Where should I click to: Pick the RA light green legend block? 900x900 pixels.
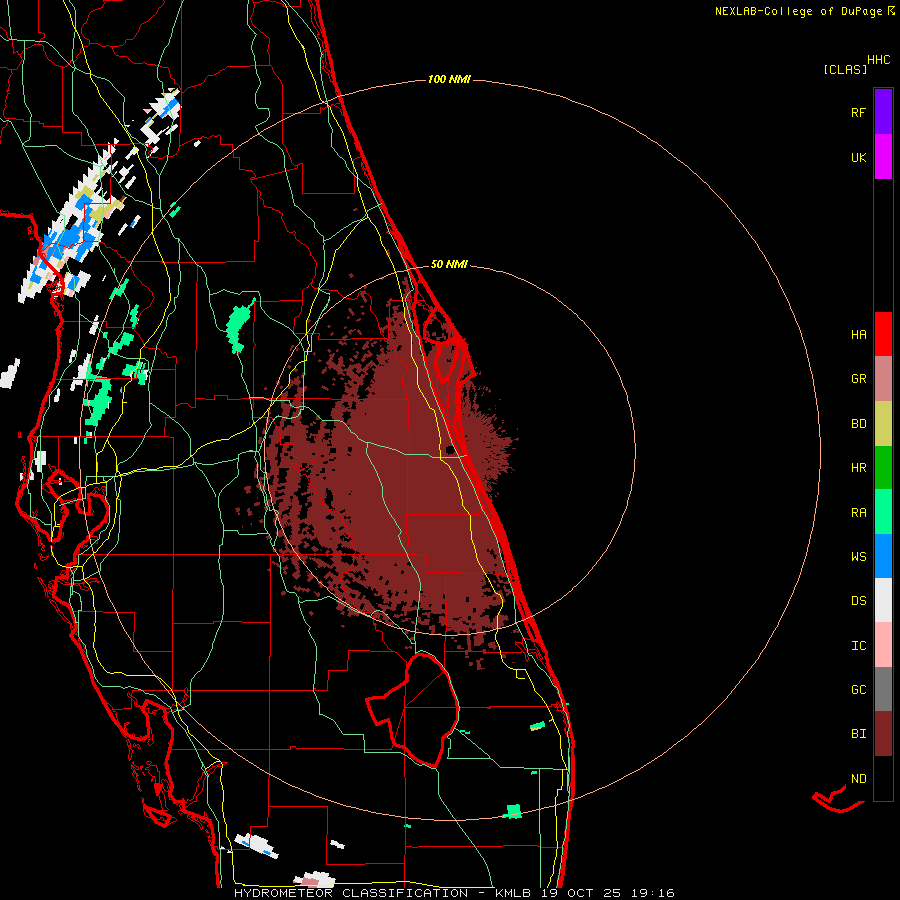click(x=883, y=512)
